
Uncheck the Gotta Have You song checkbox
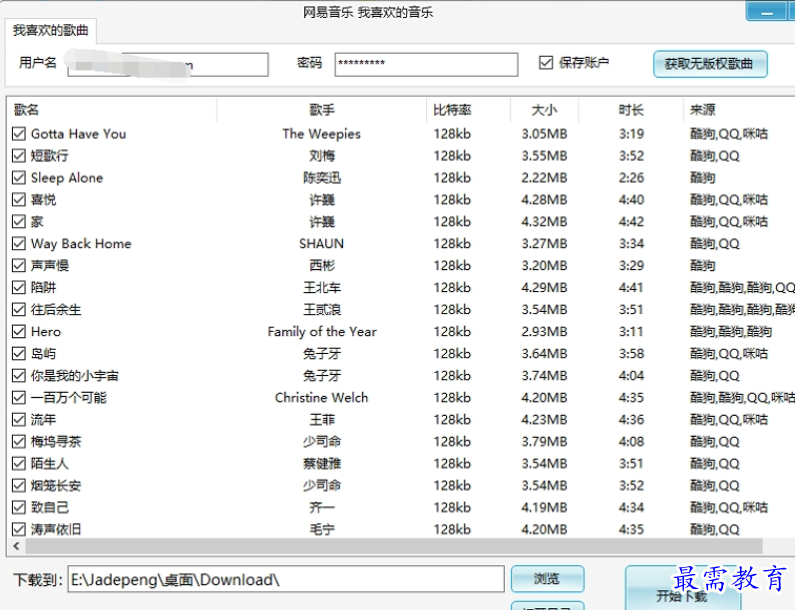(x=19, y=134)
